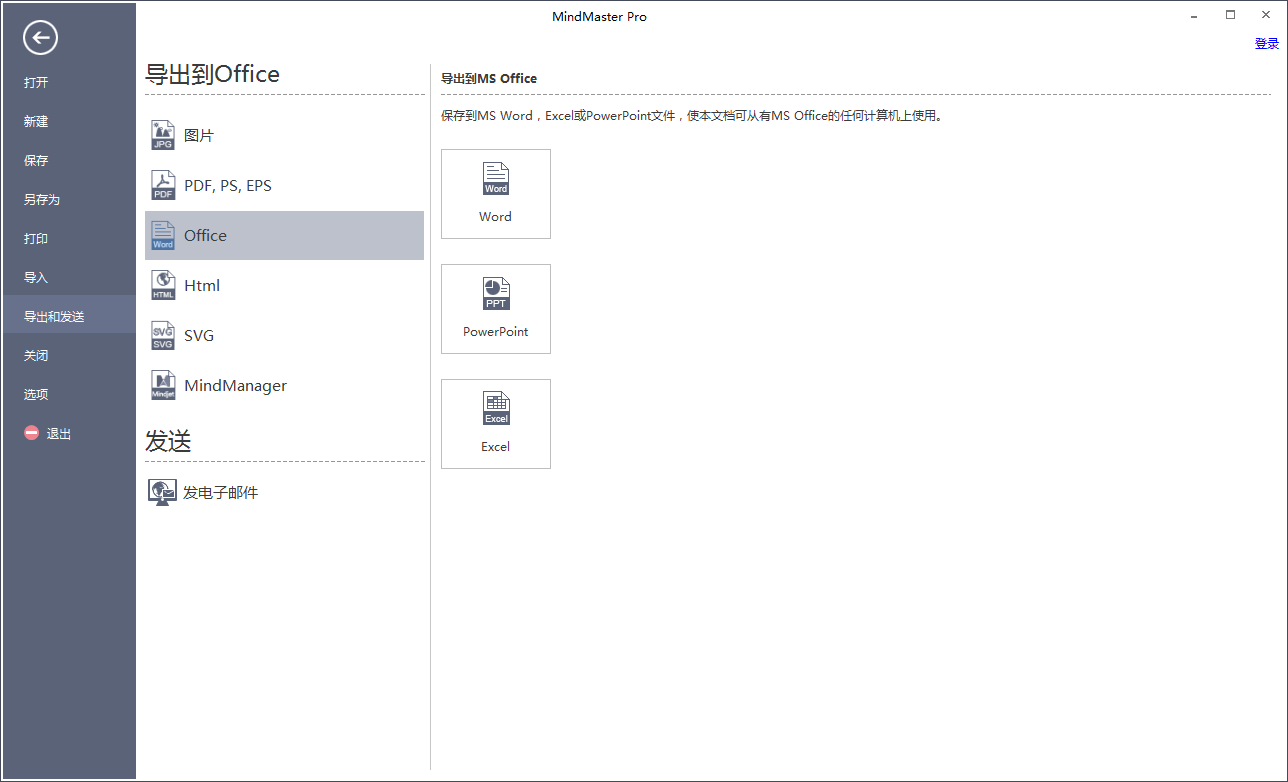Click the Excel button label

tap(495, 446)
